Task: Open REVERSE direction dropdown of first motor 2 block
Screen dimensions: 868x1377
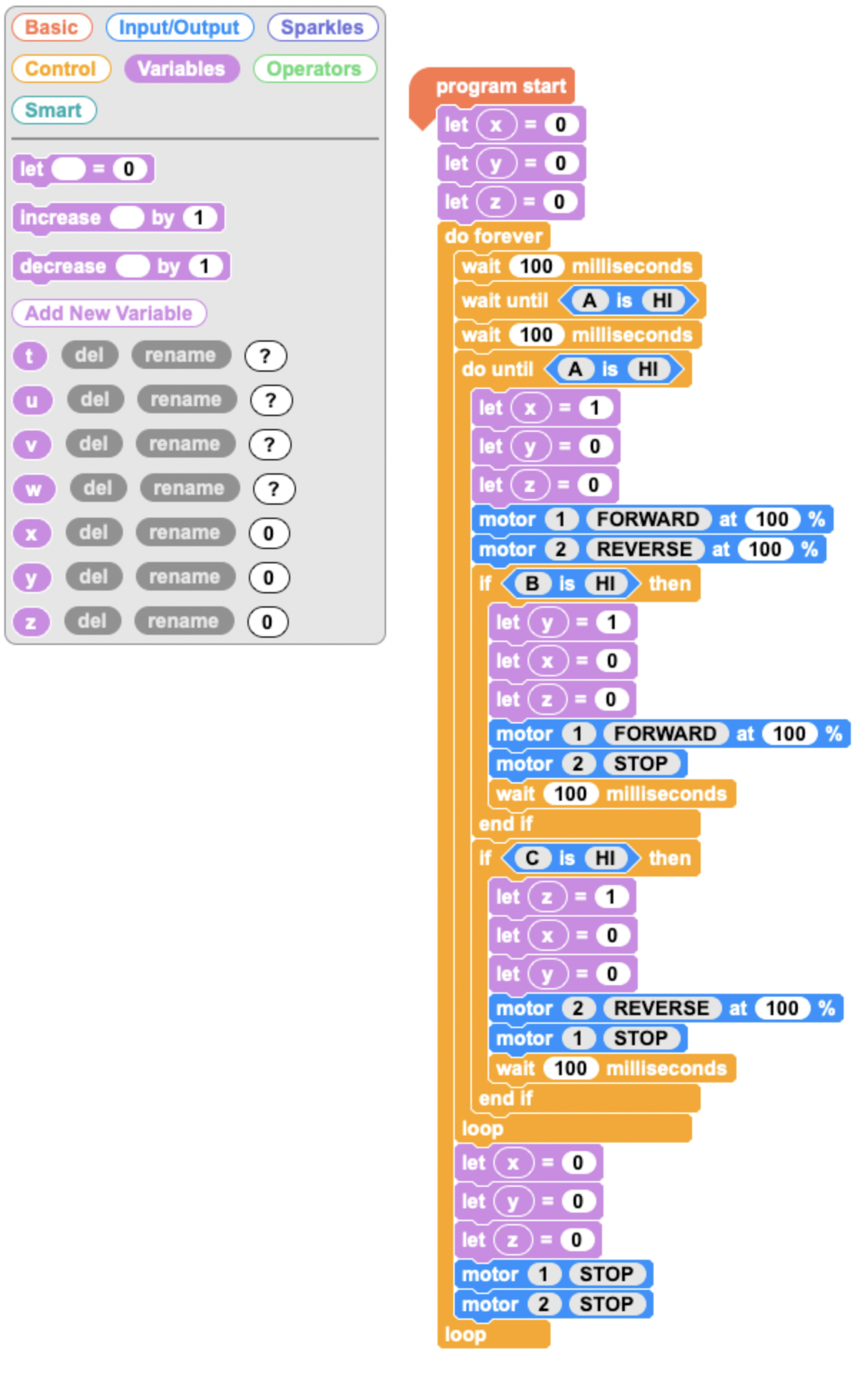Action: coord(645,549)
